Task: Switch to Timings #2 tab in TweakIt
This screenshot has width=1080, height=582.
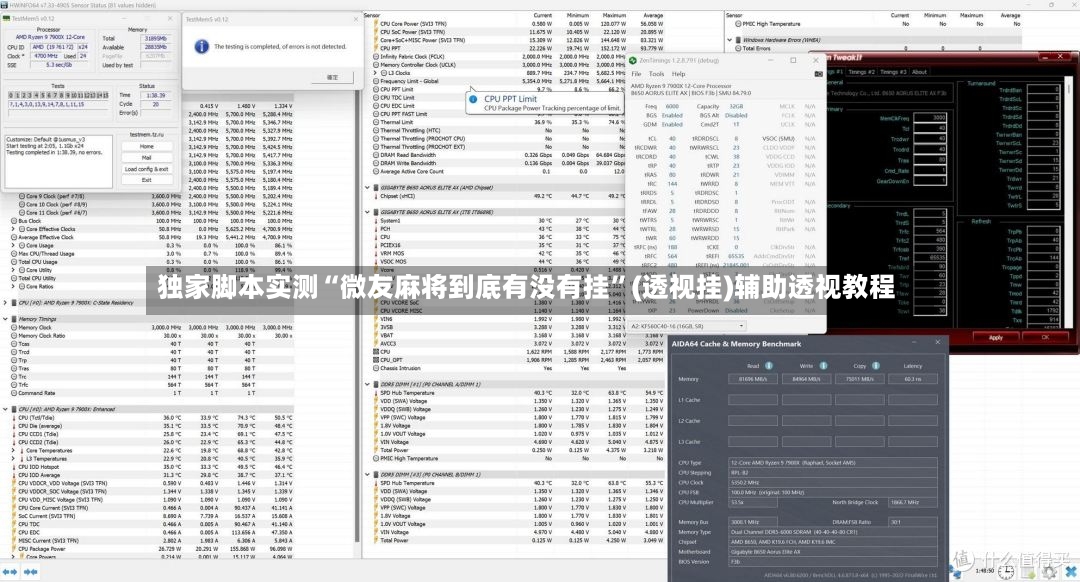Action: (x=862, y=72)
